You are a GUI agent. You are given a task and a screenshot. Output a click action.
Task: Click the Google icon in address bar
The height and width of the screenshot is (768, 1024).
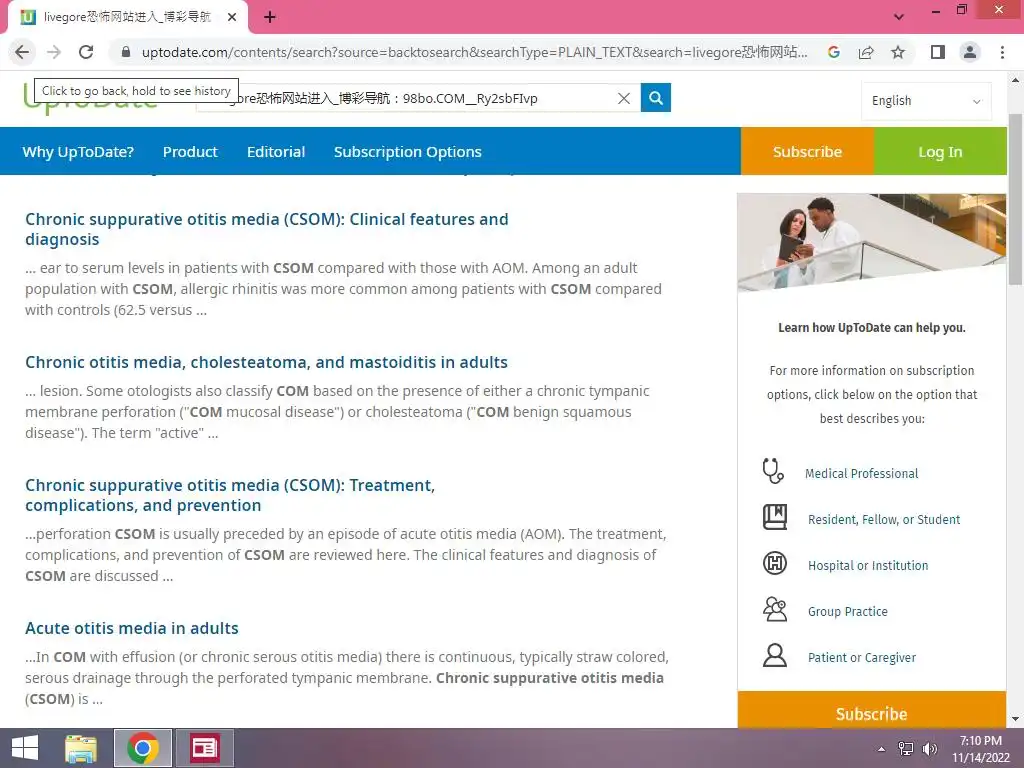point(833,52)
